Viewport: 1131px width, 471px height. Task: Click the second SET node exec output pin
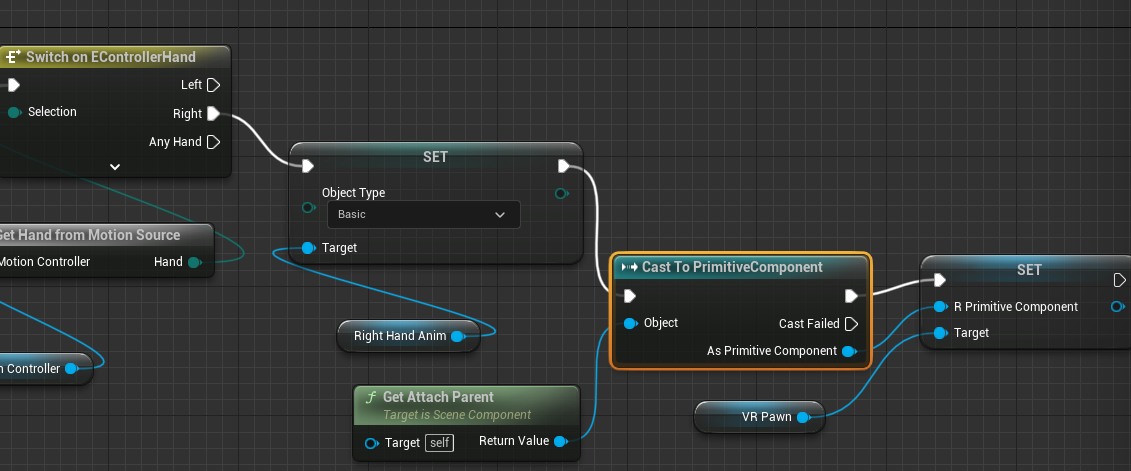point(1119,280)
